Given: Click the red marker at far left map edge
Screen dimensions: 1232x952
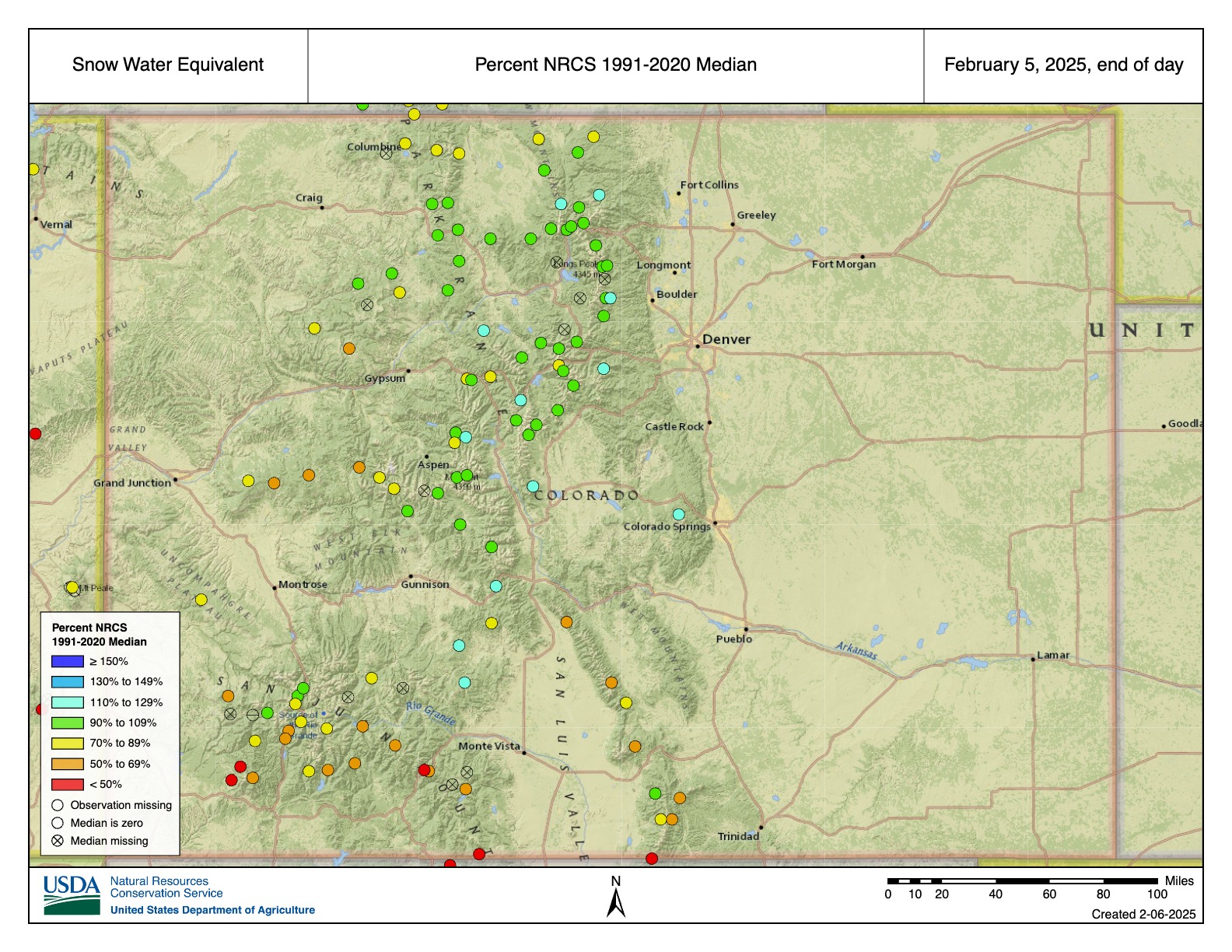Looking at the screenshot, I should point(35,433).
